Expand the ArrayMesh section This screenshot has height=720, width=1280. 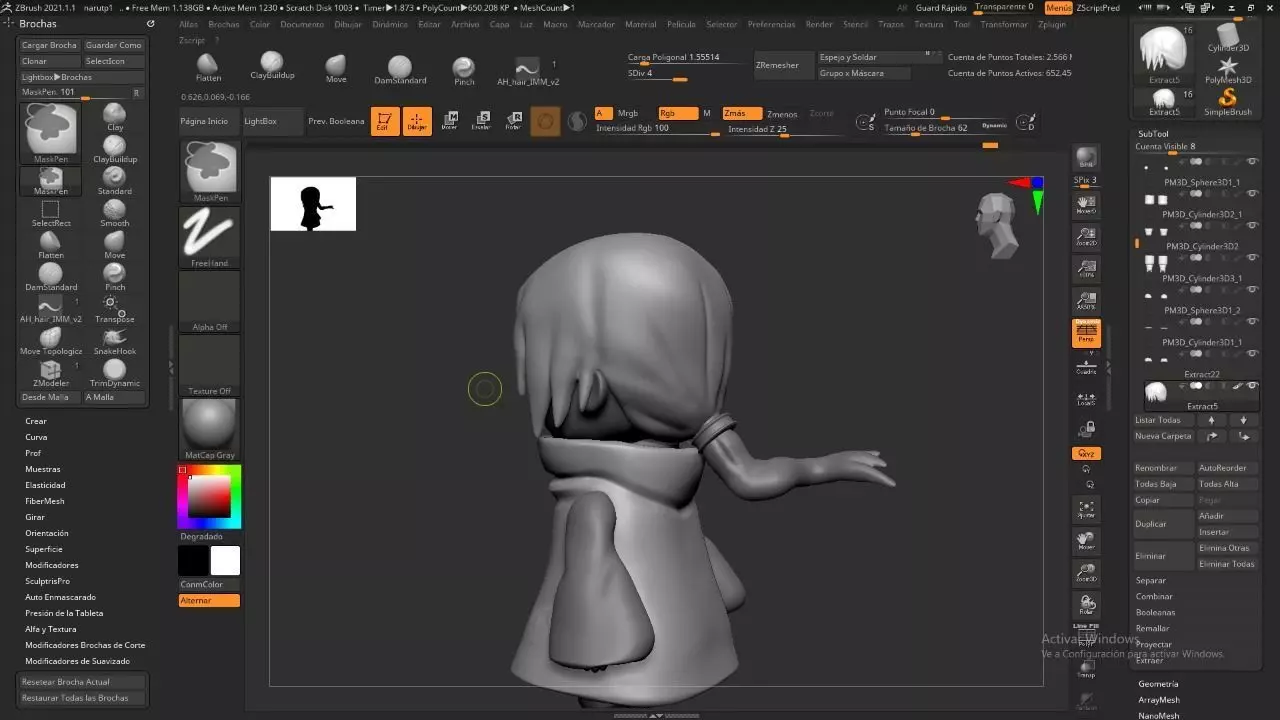click(x=1159, y=700)
